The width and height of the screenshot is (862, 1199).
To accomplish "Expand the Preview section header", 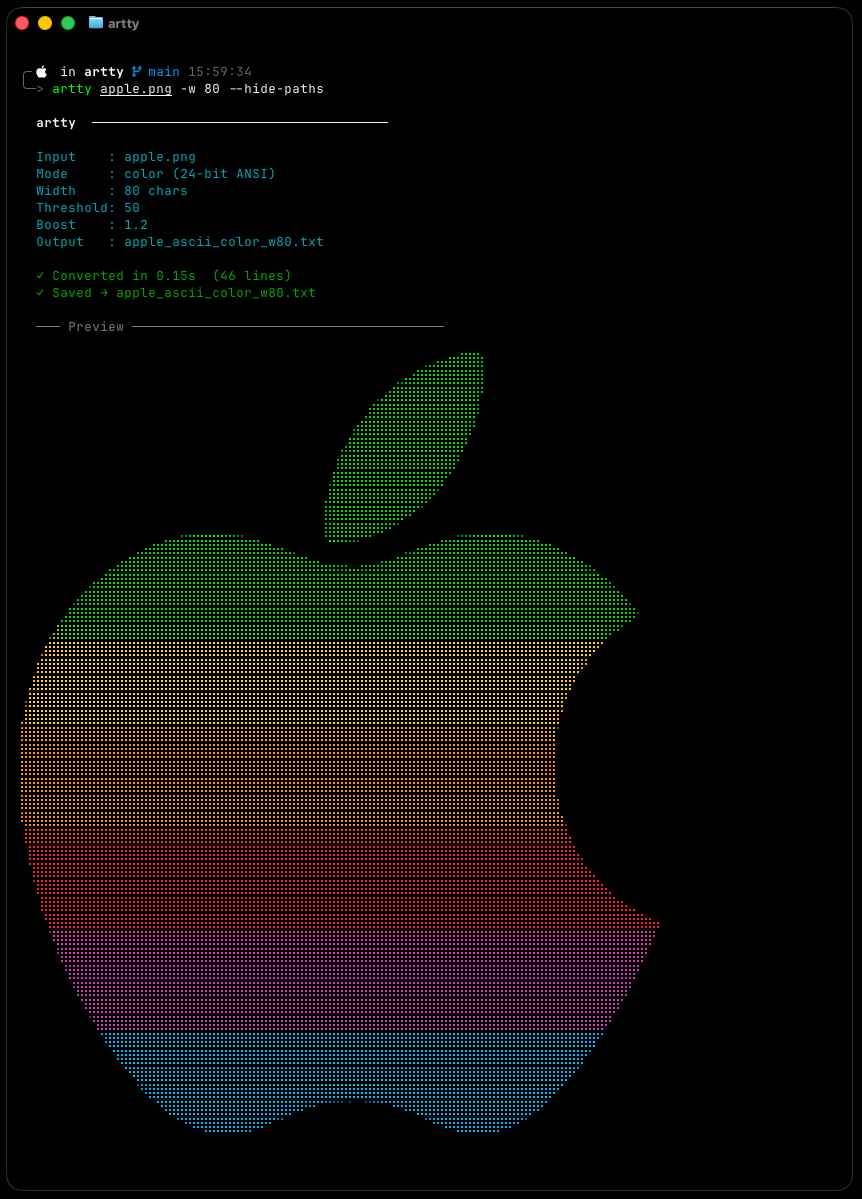I will pos(96,325).
